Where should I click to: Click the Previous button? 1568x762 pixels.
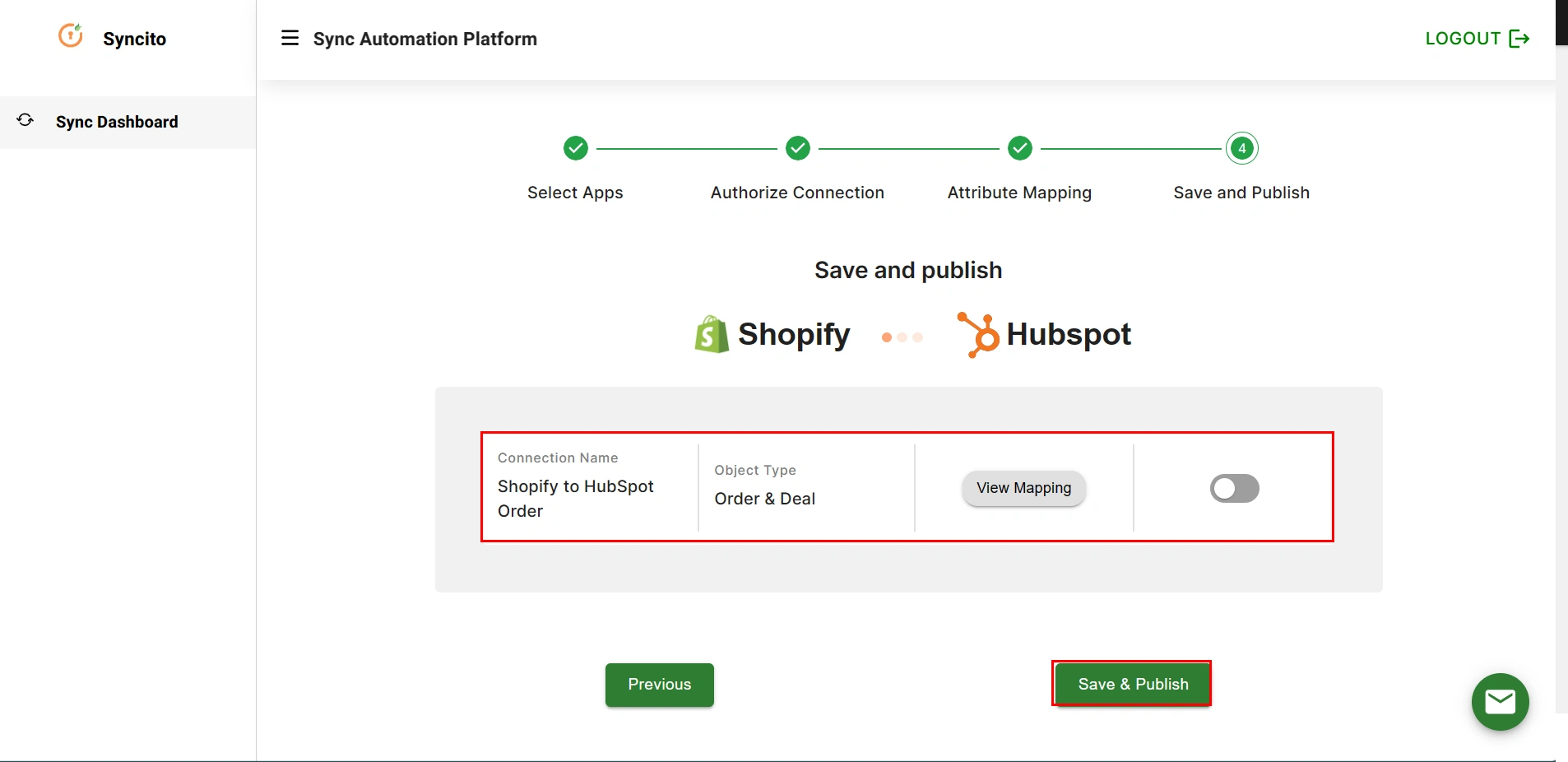(x=659, y=685)
